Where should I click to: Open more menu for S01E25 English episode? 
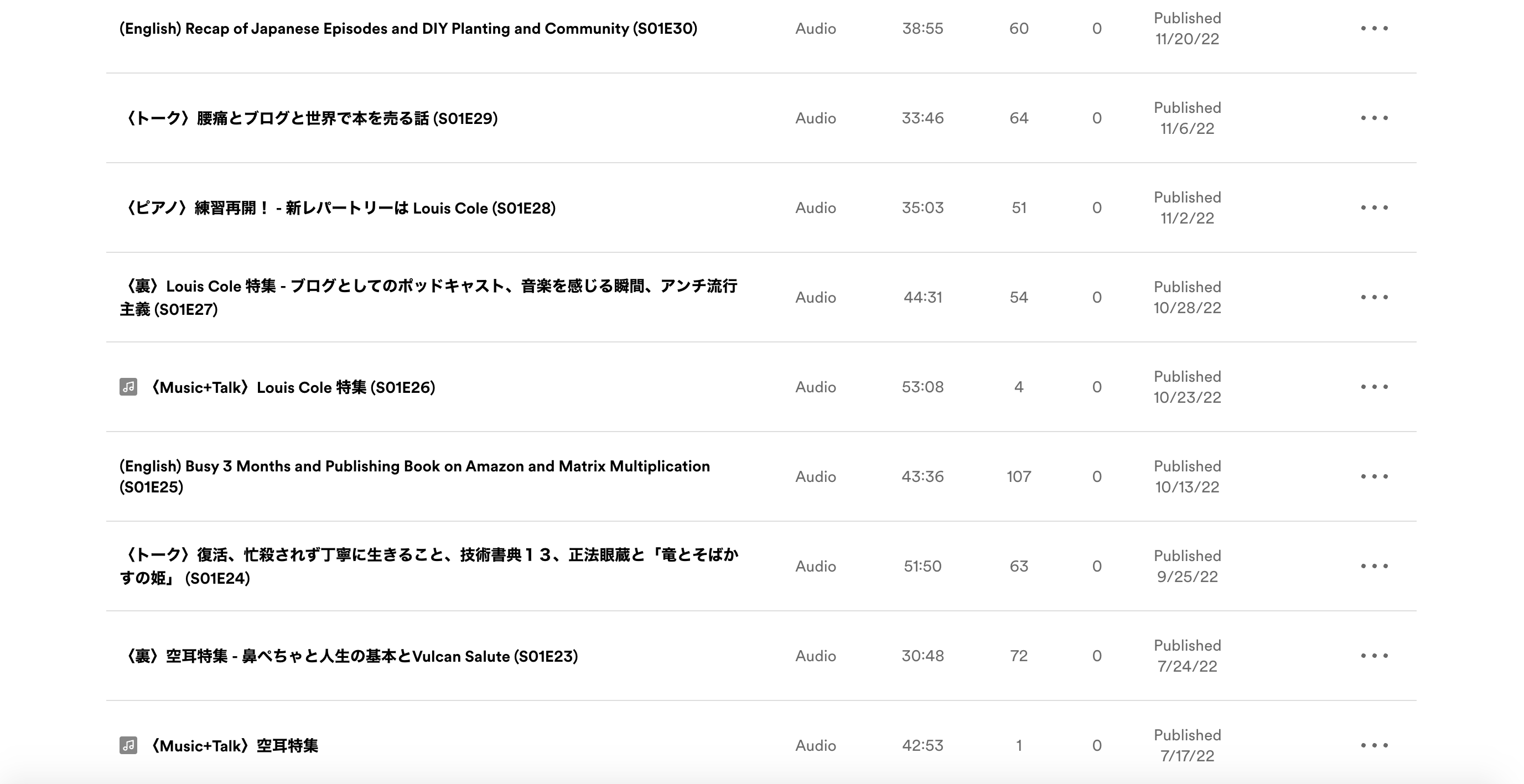(1375, 476)
